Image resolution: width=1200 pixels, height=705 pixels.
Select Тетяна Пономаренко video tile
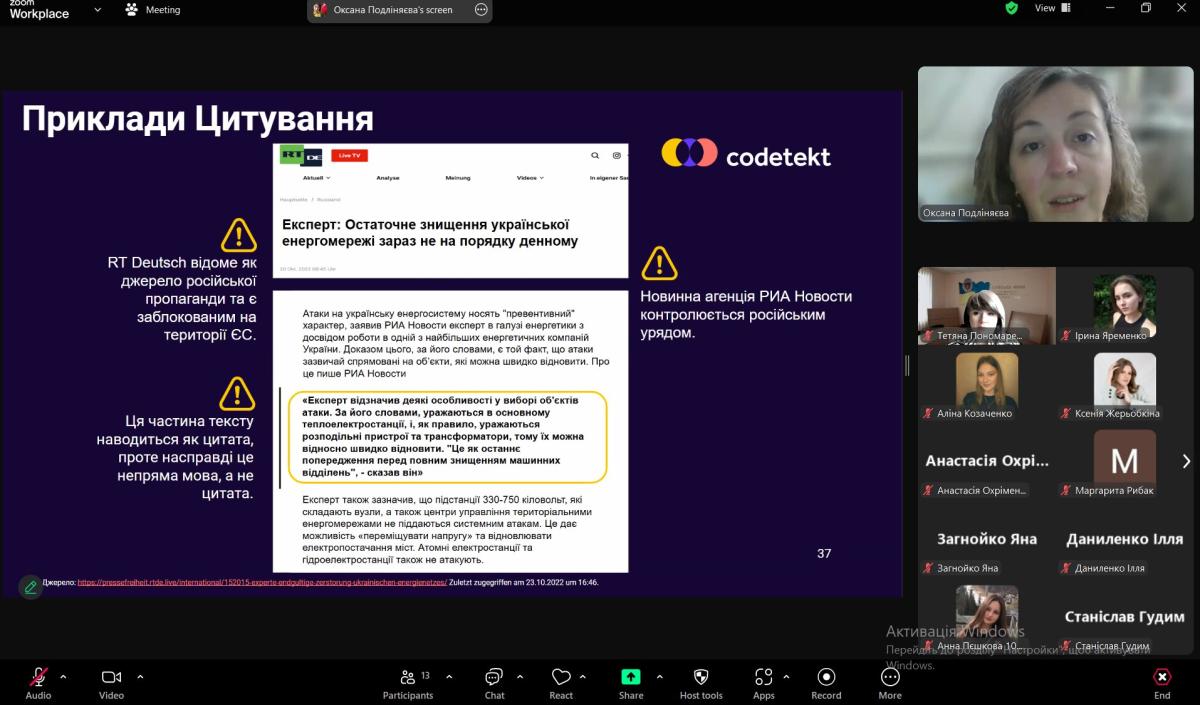987,306
